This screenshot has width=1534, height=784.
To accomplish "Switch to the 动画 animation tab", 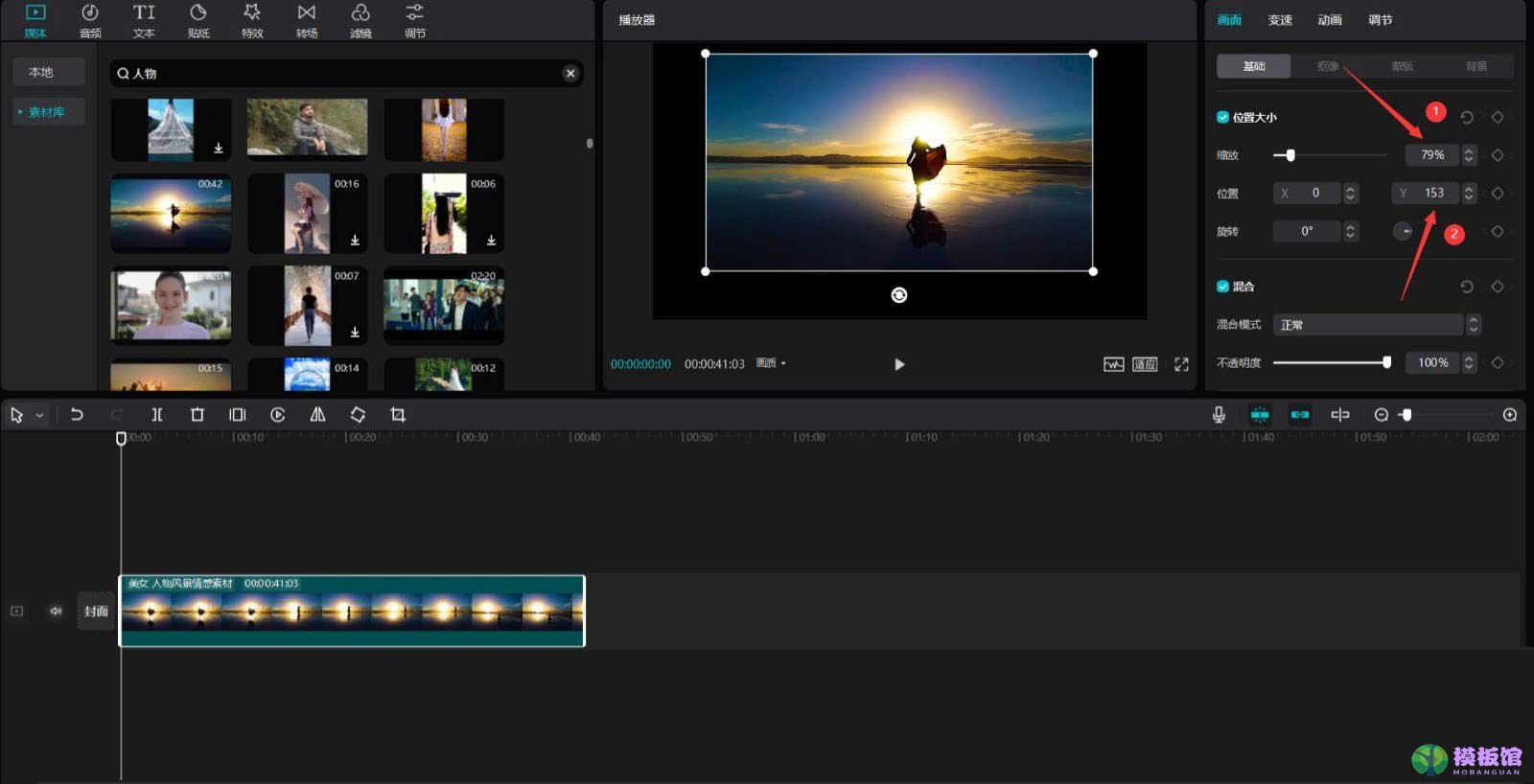I will point(1330,20).
